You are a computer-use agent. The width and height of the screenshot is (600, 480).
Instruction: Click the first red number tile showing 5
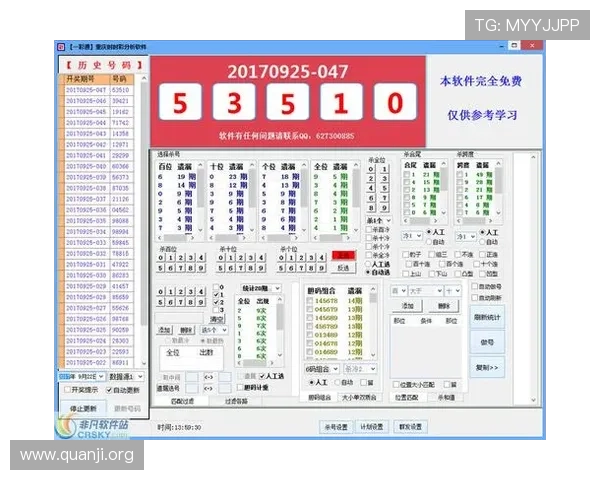[x=178, y=102]
